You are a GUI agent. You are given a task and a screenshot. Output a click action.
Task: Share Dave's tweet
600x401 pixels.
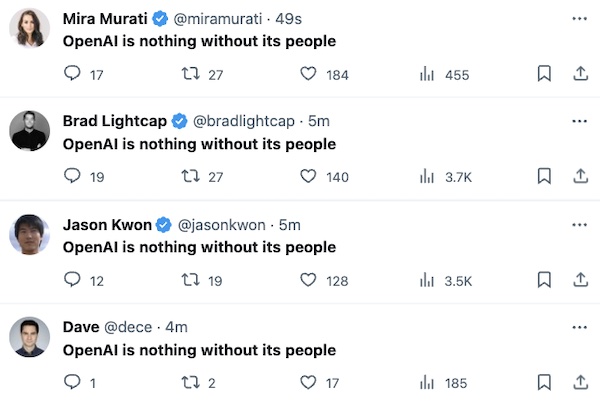pyautogui.click(x=579, y=382)
